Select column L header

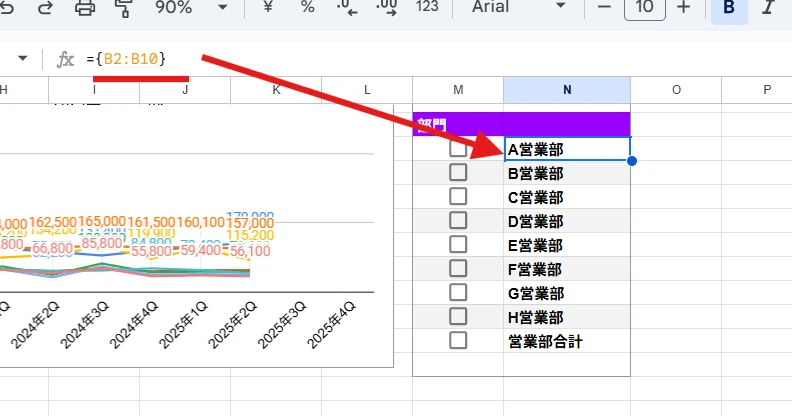coord(367,90)
